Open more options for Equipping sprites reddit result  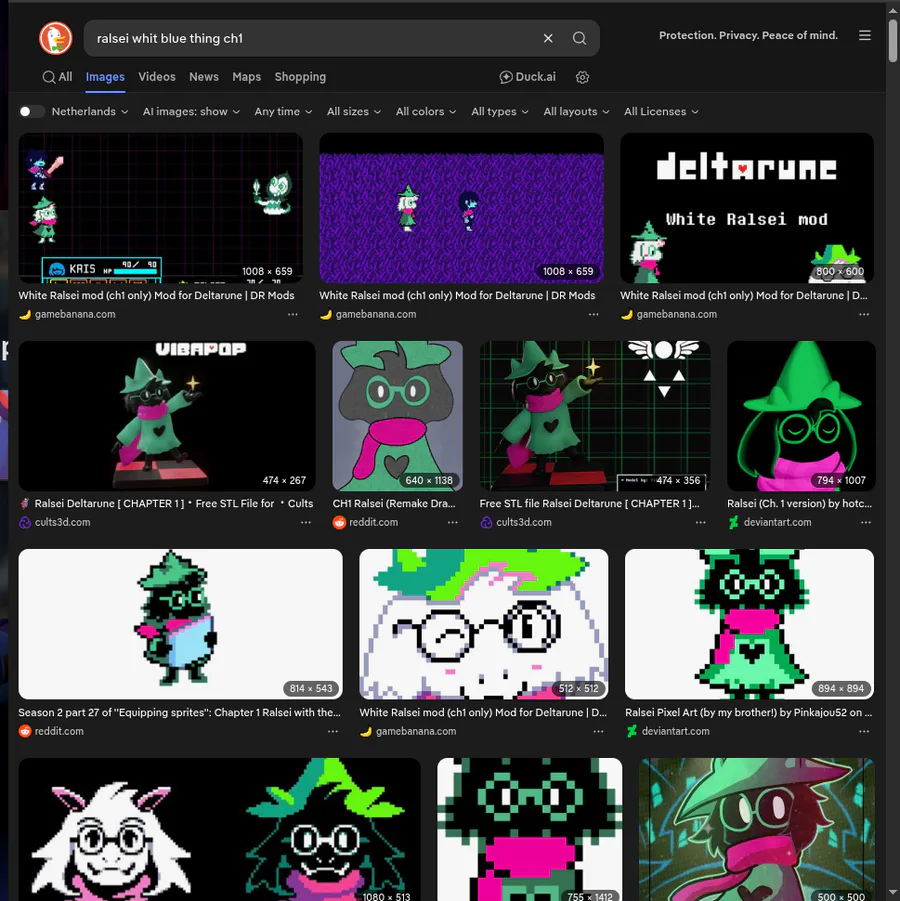333,731
